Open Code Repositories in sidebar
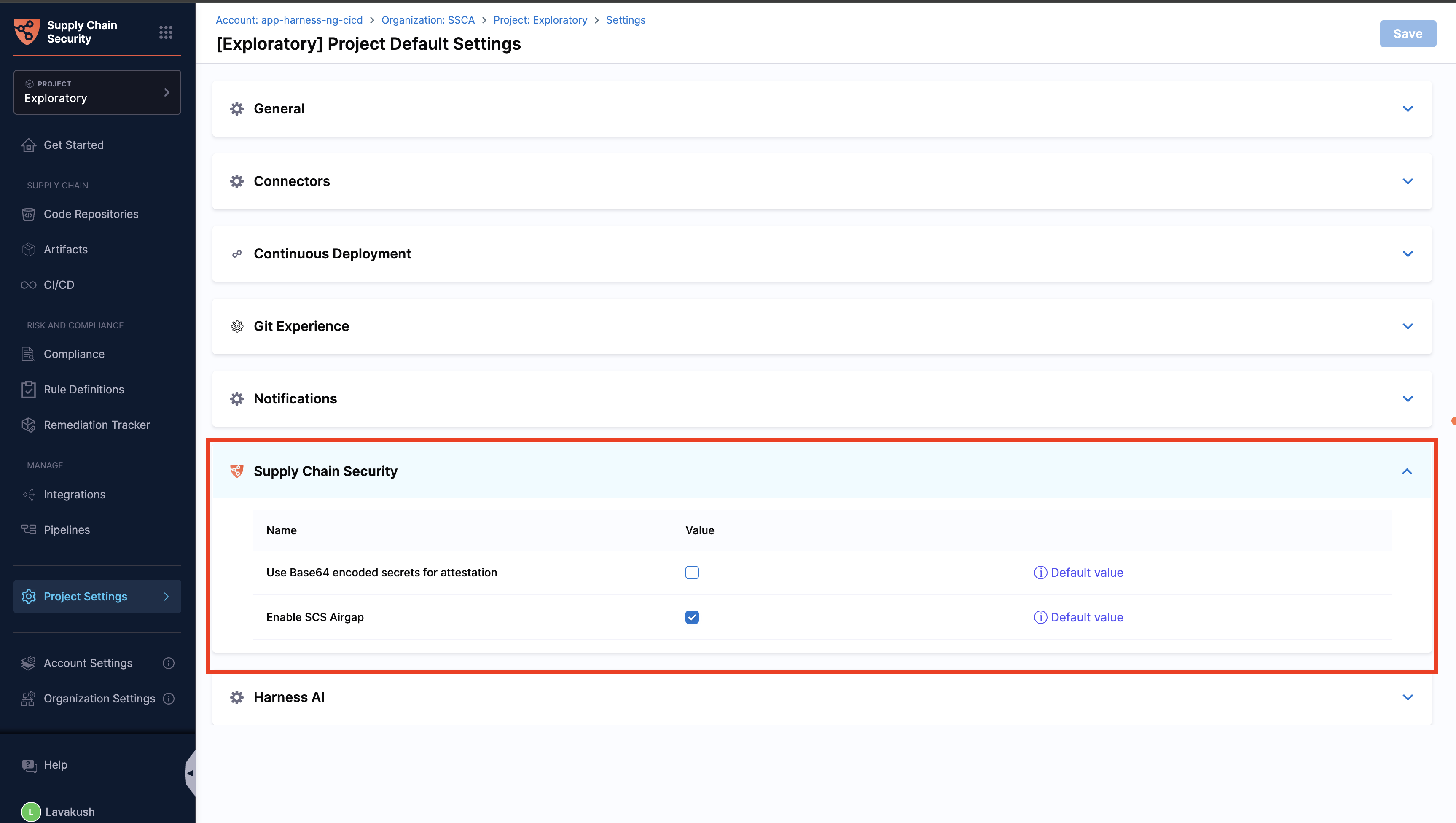 (91, 214)
